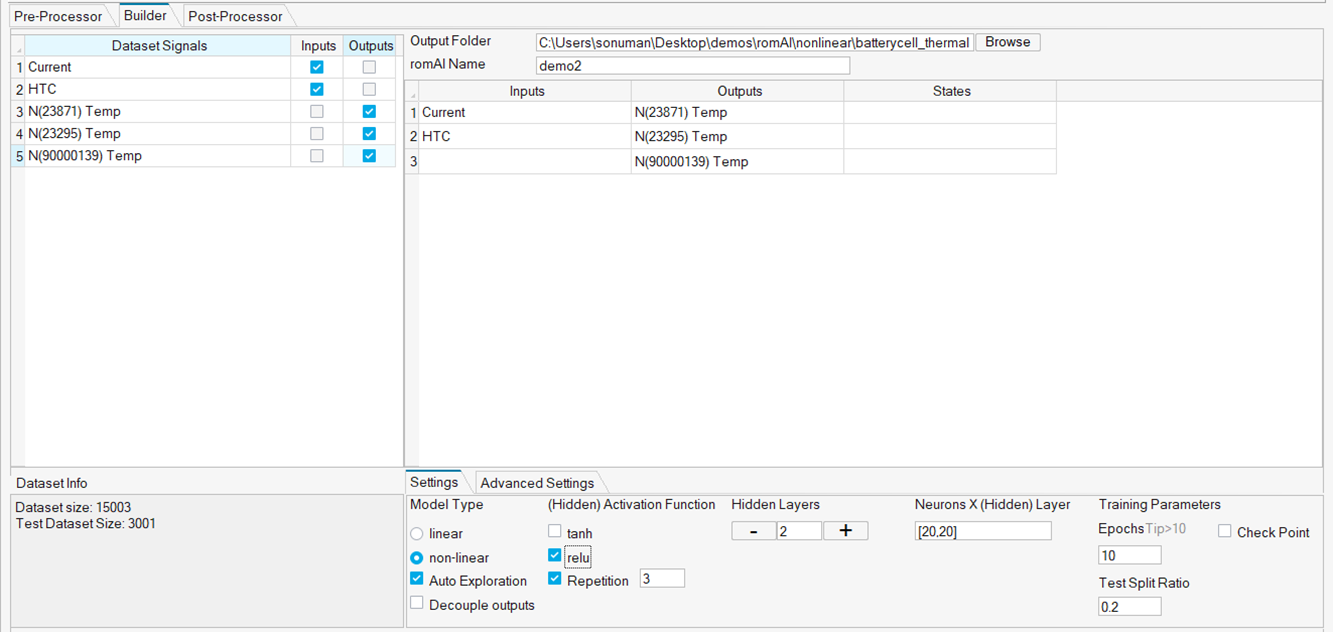This screenshot has height=632, width=1333.
Task: Open the Settings tab
Action: click(434, 482)
